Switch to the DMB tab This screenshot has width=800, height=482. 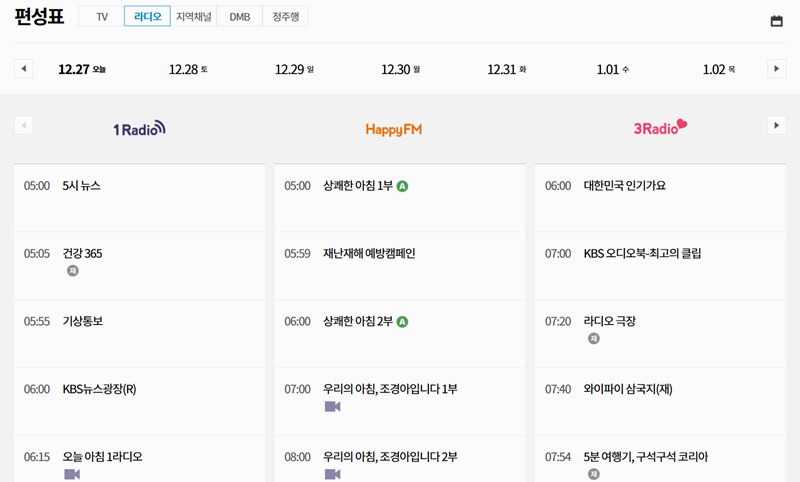239,16
